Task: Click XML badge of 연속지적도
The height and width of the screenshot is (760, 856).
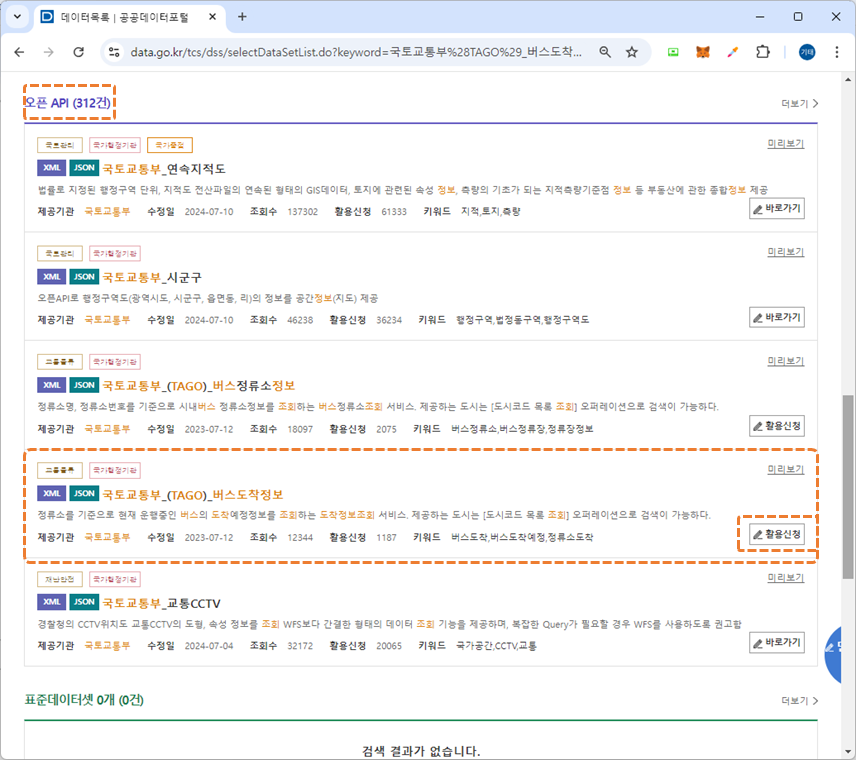Action: coord(52,168)
